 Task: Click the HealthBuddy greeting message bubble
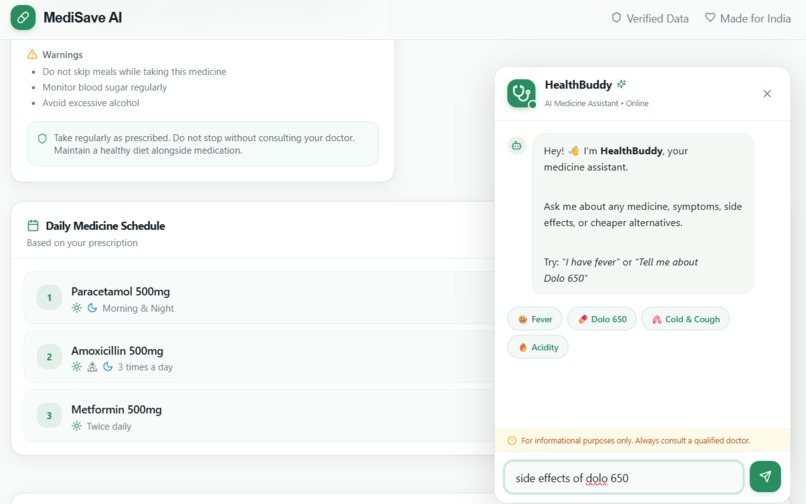(643, 214)
